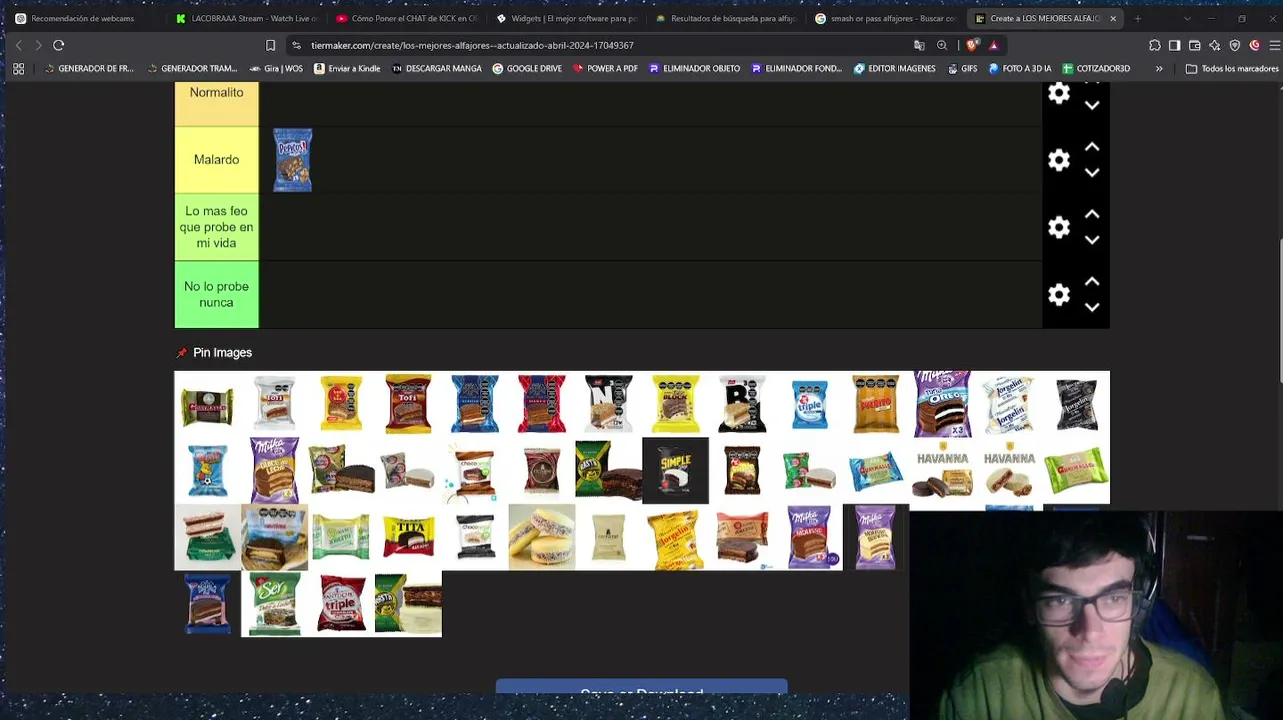Select the 'Tita' alfajor image
This screenshot has height=720, width=1283.
[x=408, y=537]
